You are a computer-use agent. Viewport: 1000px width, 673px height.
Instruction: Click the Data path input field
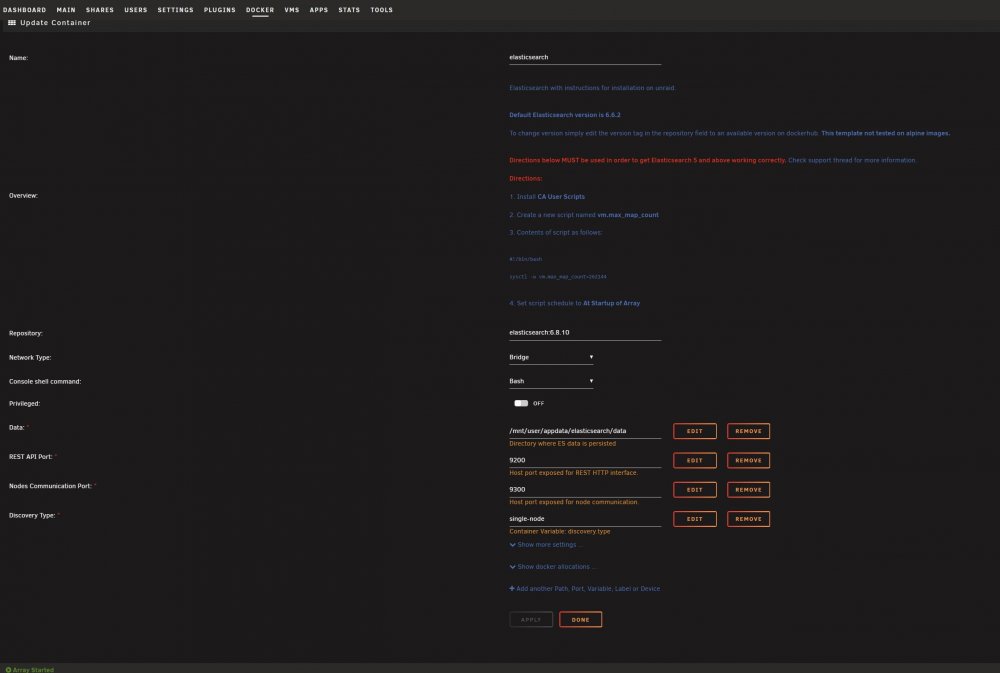click(x=585, y=431)
